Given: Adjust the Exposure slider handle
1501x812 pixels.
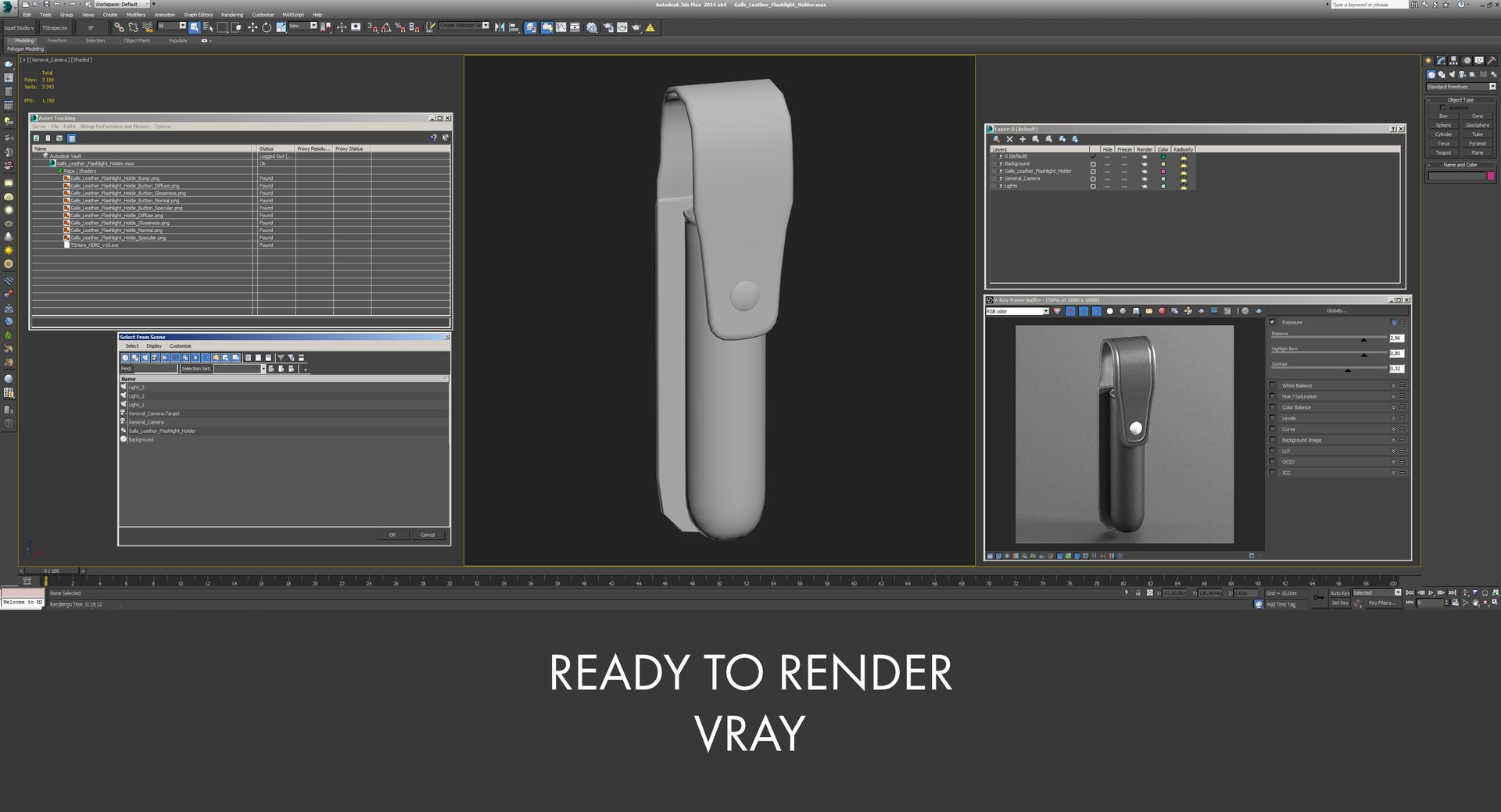Looking at the screenshot, I should coord(1363,339).
